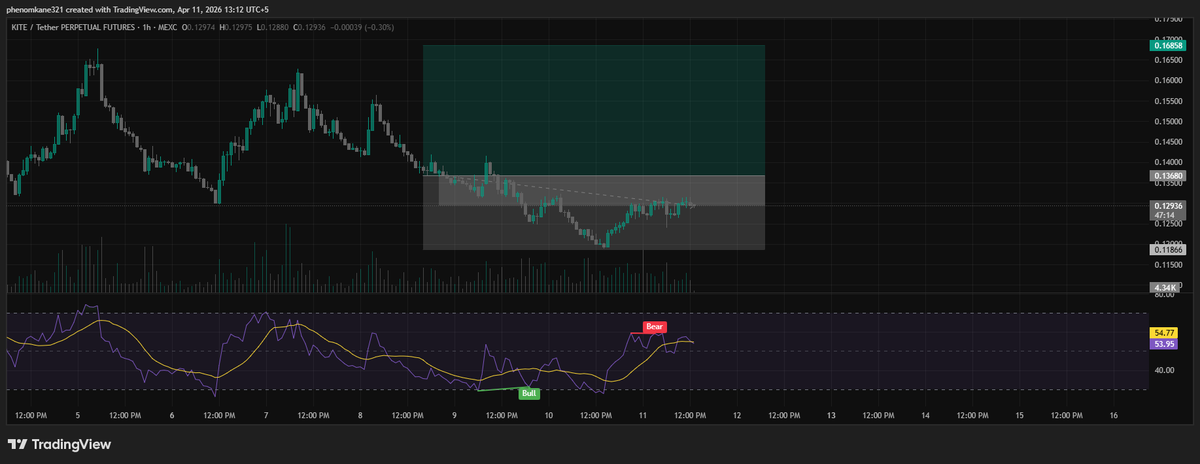
Task: Select the green 0.16858 target price label
Action: pos(1167,45)
